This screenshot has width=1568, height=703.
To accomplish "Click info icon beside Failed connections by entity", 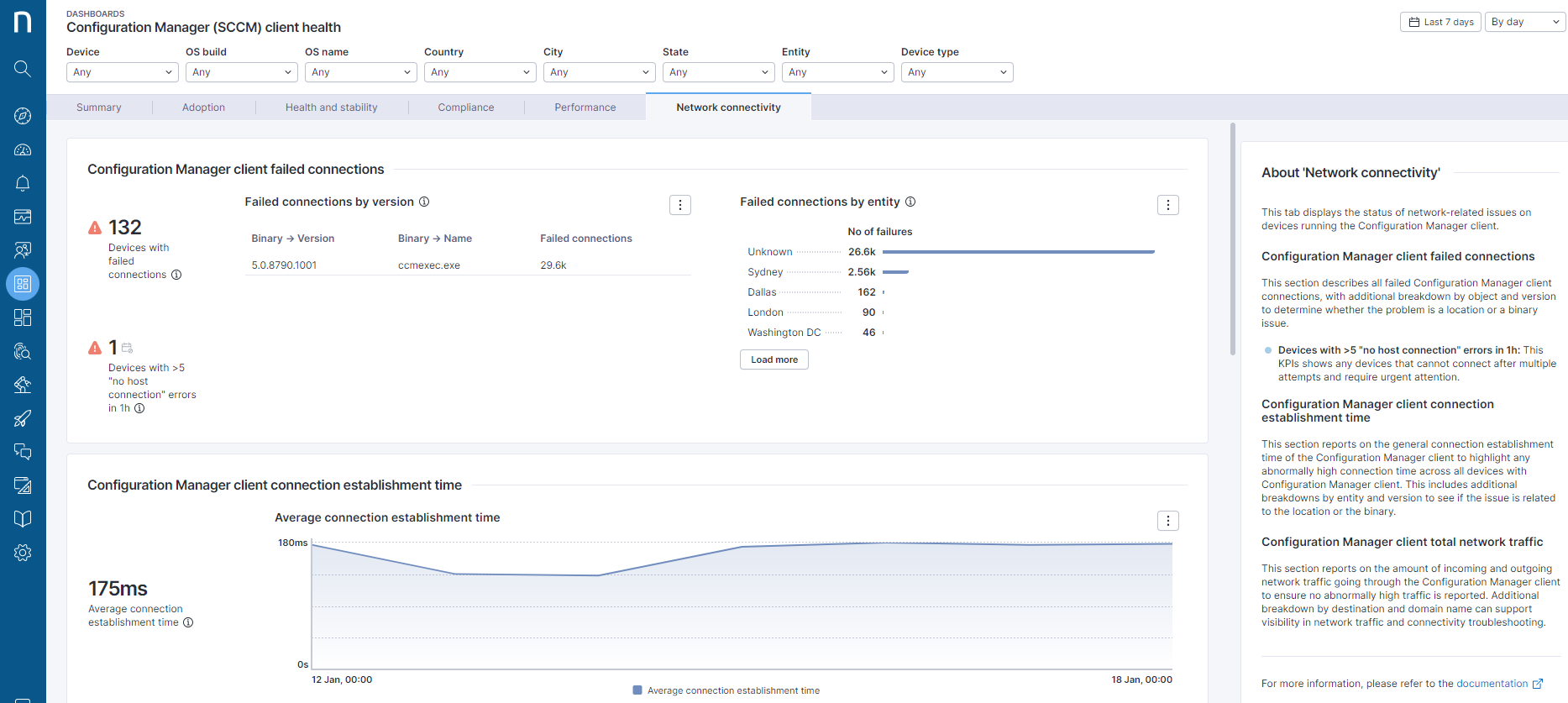I will 910,202.
